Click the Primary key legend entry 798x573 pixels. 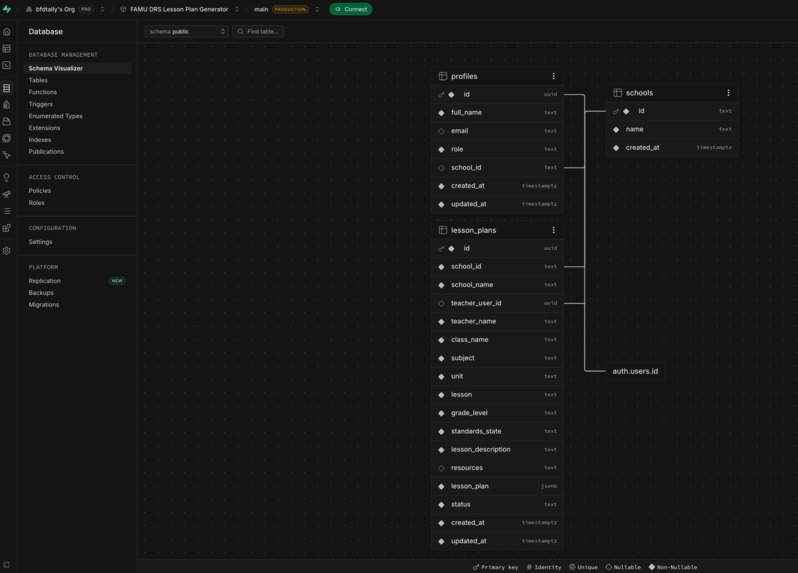click(496, 567)
